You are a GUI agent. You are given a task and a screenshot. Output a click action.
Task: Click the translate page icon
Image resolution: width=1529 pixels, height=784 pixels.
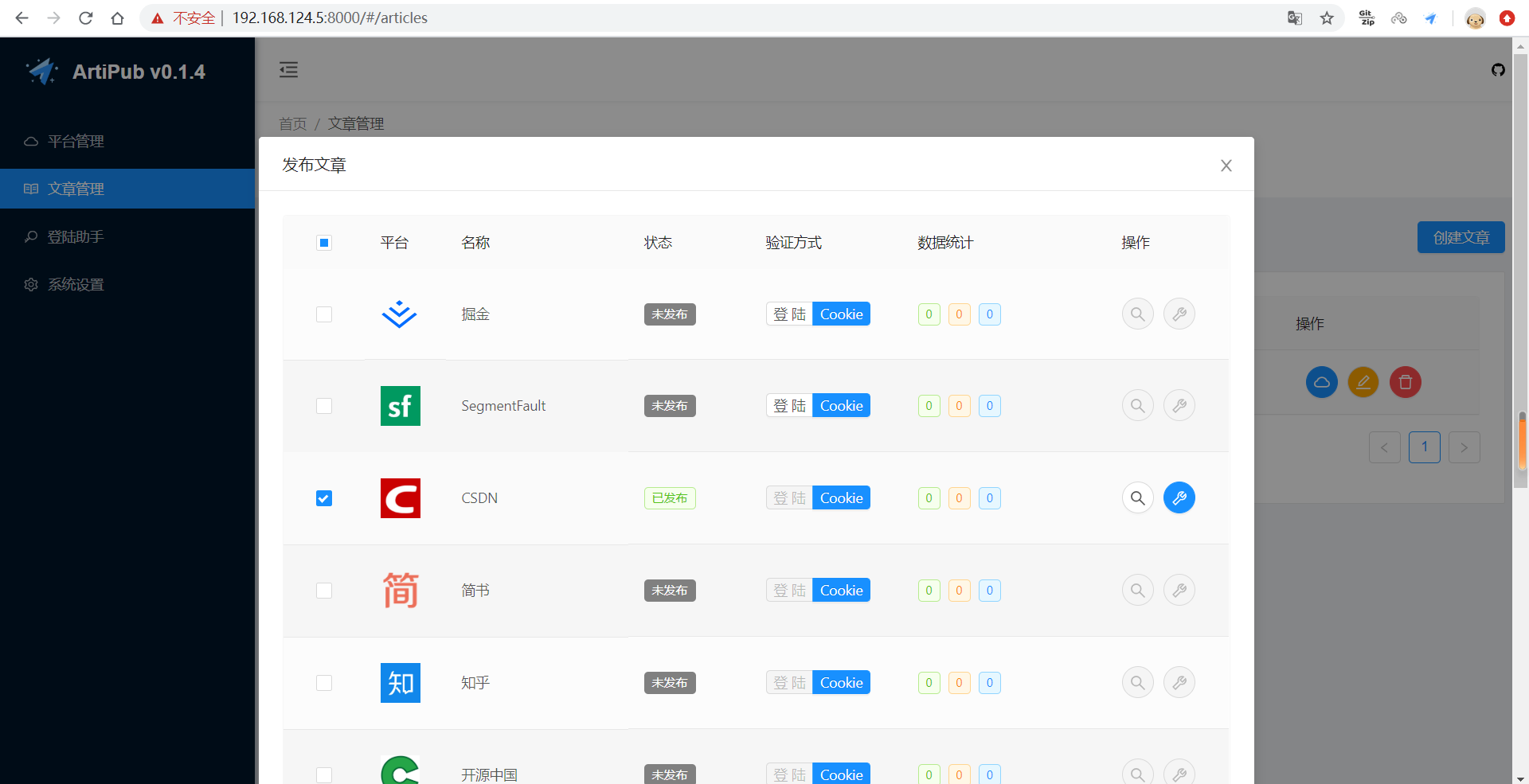(1295, 18)
